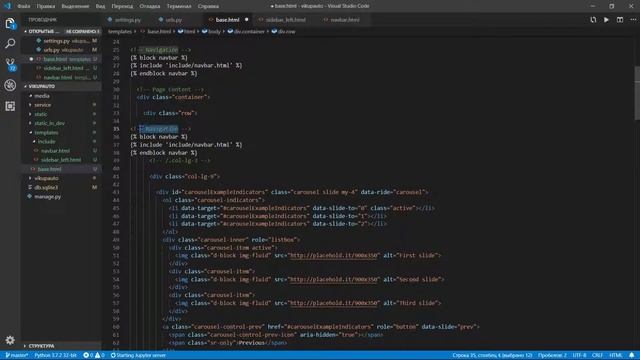Open the Source Control view
The width and height of the screenshot is (640, 360).
pos(10,64)
